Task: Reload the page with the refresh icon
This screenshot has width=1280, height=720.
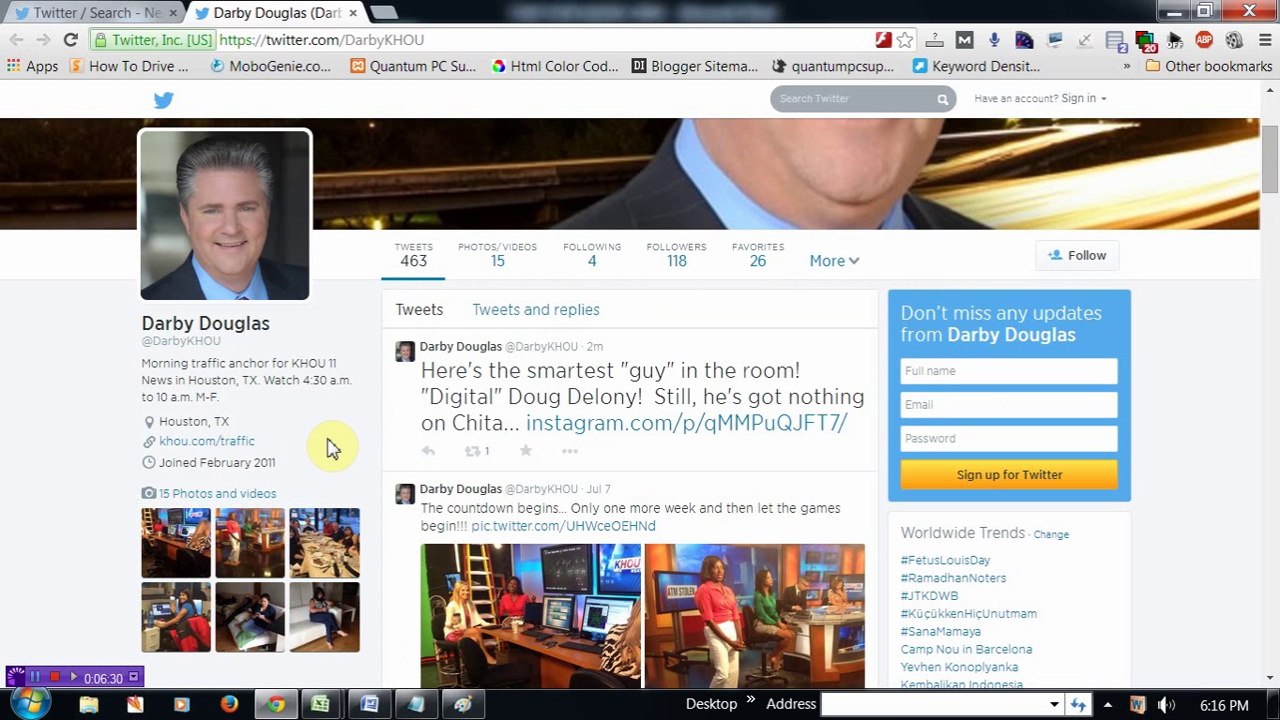Action: [x=70, y=40]
